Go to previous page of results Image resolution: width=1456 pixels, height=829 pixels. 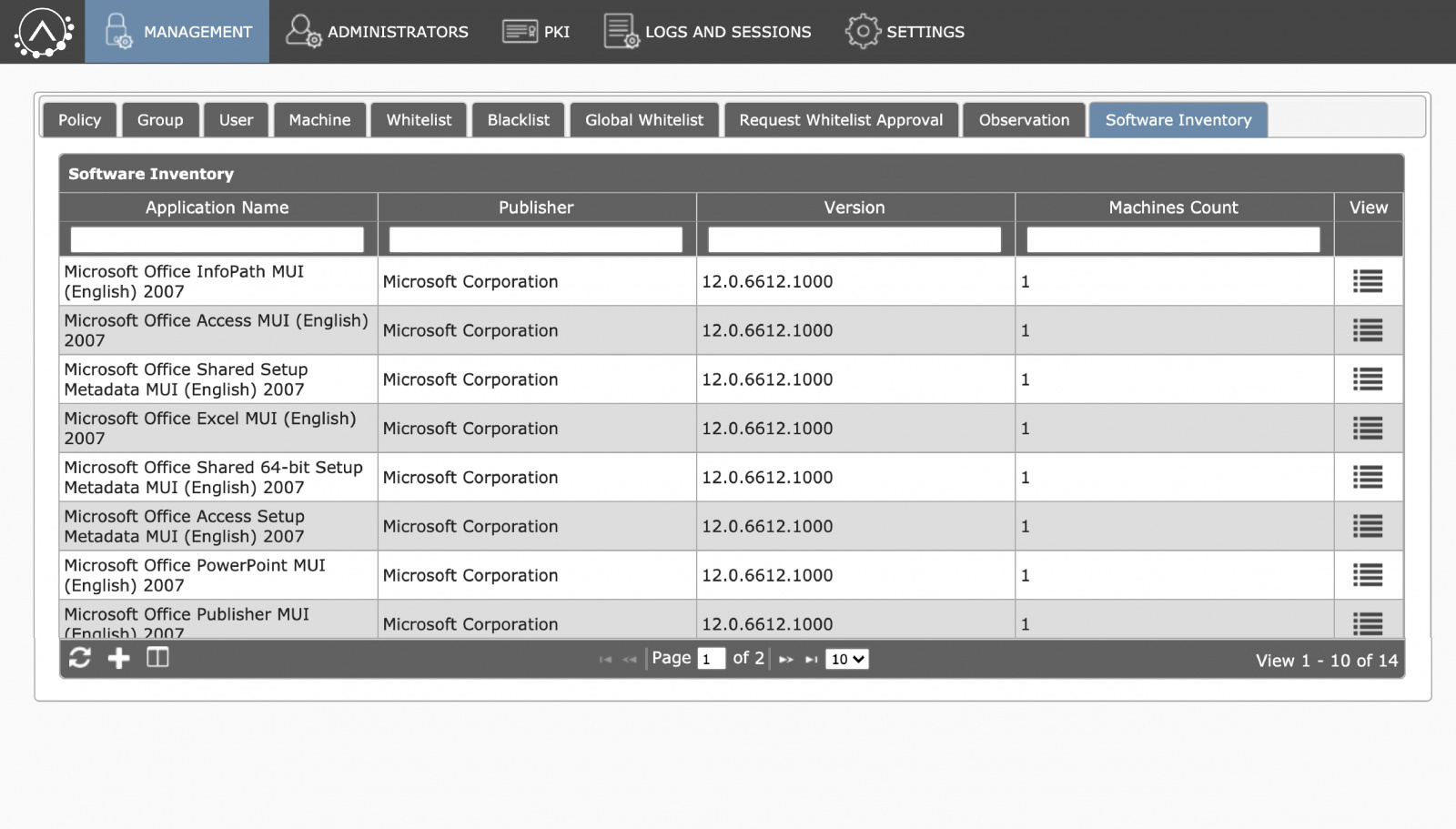630,660
